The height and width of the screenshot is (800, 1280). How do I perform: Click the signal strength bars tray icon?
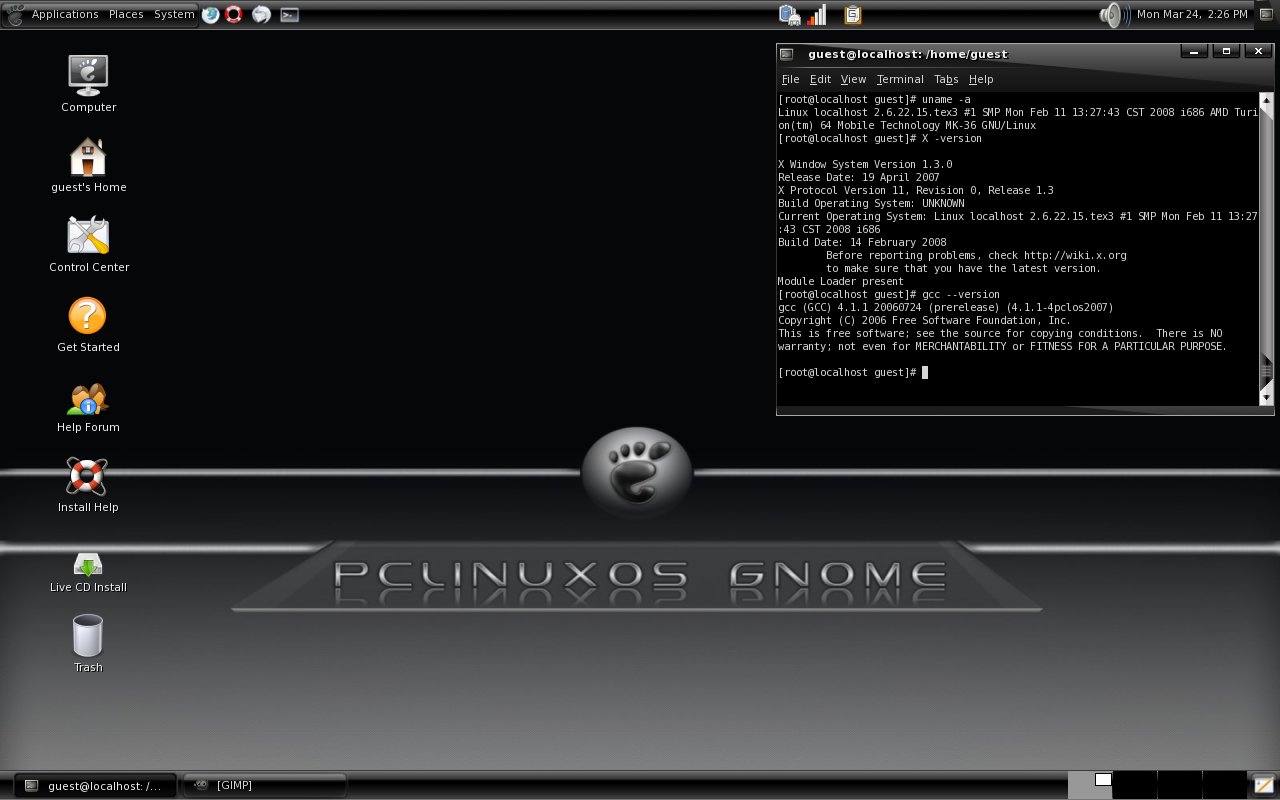817,14
